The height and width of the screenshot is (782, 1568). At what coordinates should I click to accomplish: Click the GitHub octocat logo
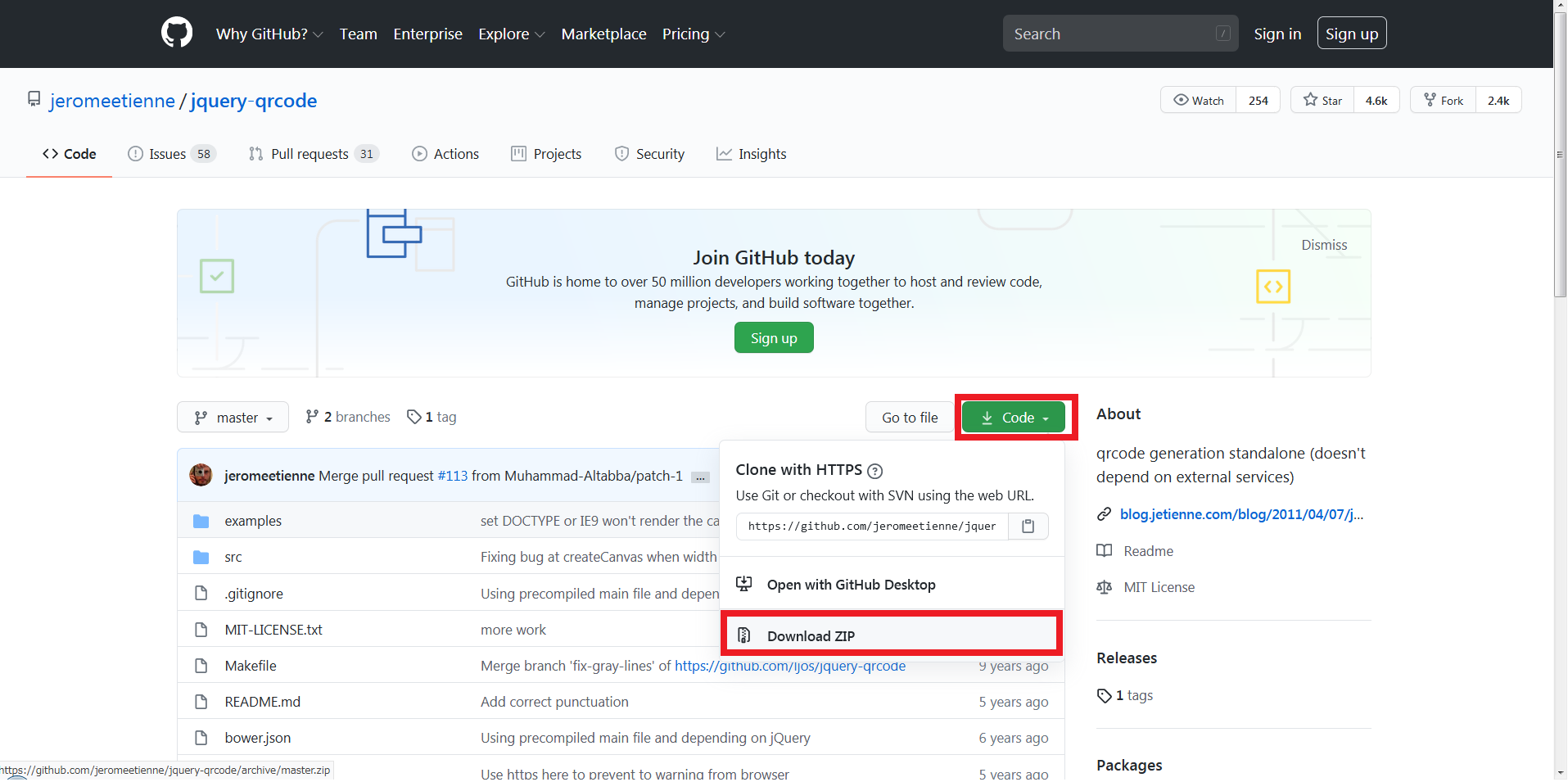point(177,33)
